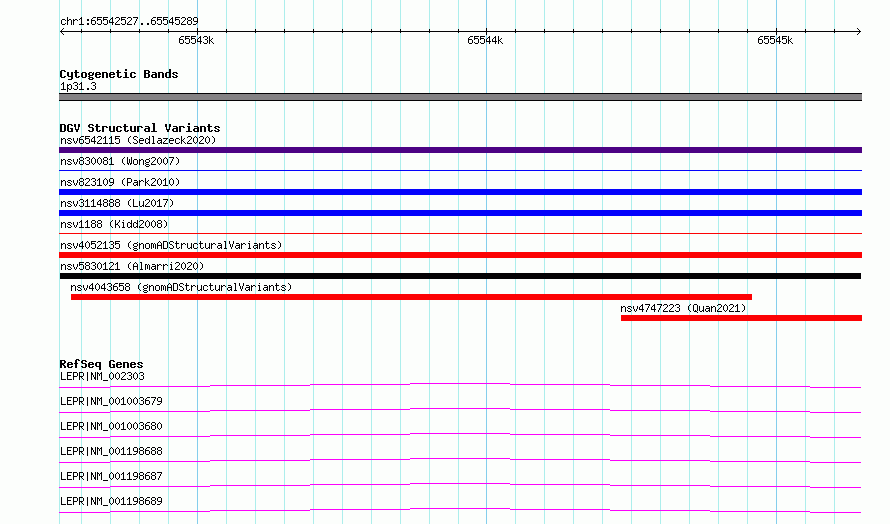This screenshot has height=524, width=890.
Task: Select the LEPR|NM_001198688 magenta transcript line
Action: [x=460, y=460]
